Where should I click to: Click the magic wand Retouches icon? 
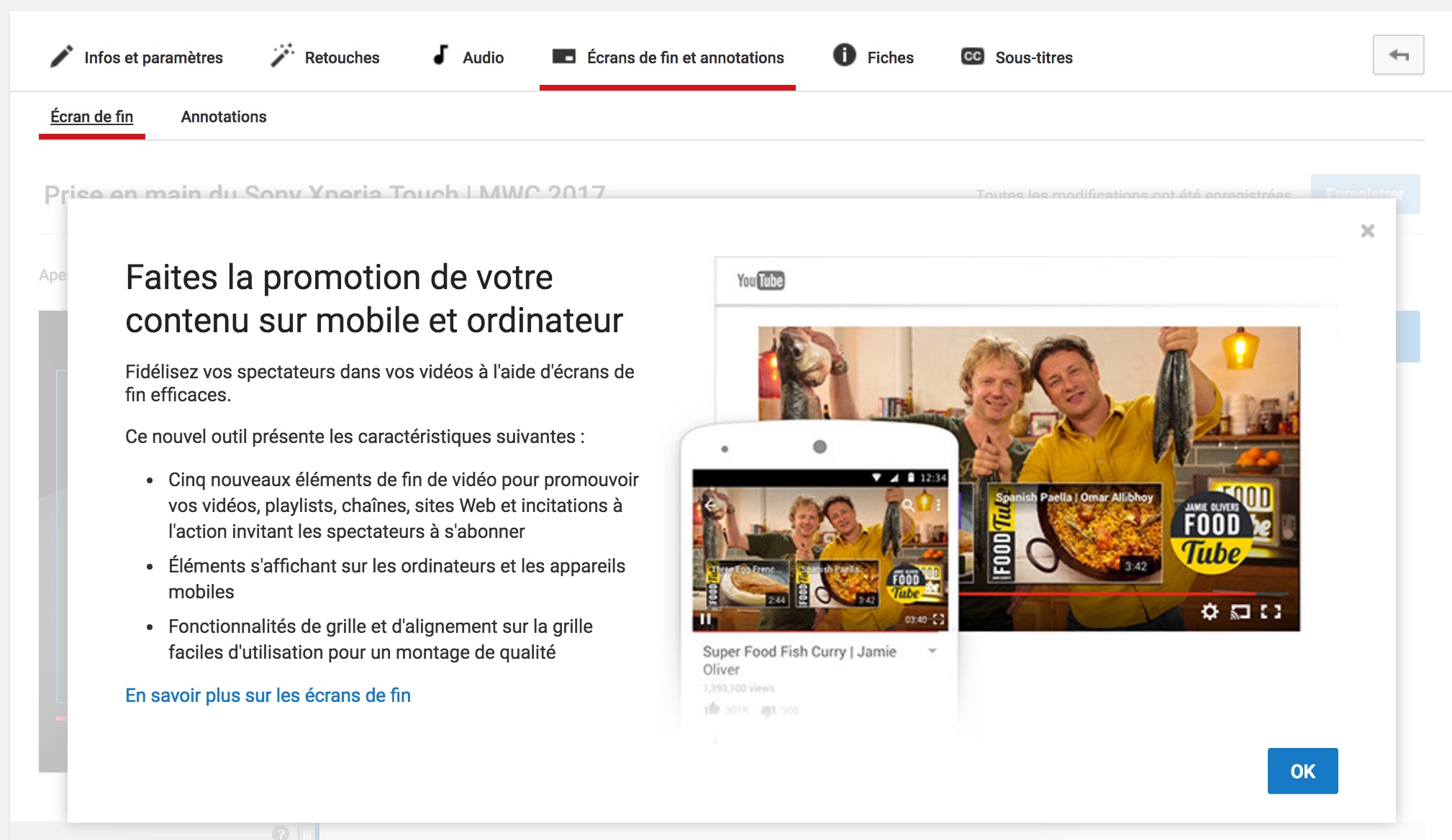click(282, 55)
